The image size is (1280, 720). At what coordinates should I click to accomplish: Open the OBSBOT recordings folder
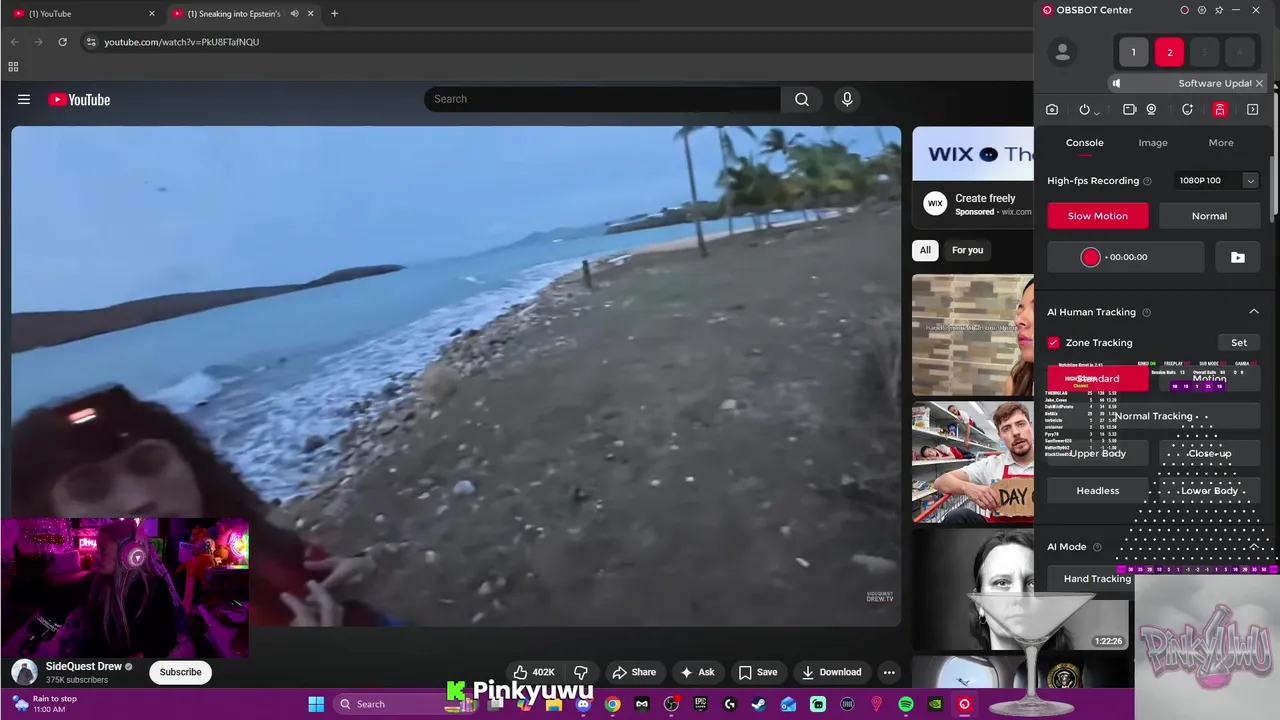pyautogui.click(x=1238, y=257)
